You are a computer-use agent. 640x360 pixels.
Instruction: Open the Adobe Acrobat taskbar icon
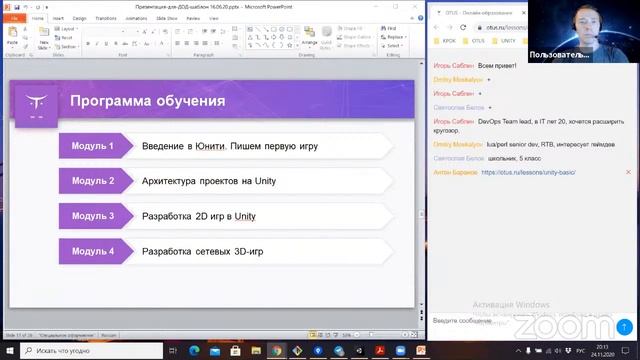coord(380,351)
